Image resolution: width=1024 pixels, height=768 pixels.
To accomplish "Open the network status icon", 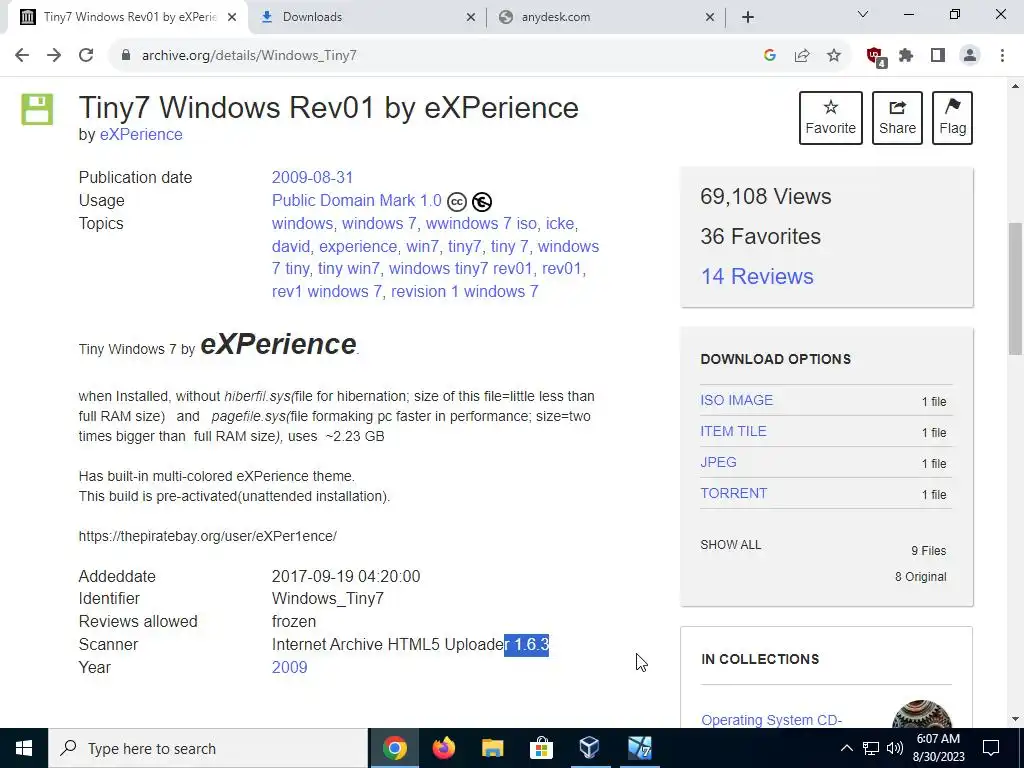I will tap(871, 748).
